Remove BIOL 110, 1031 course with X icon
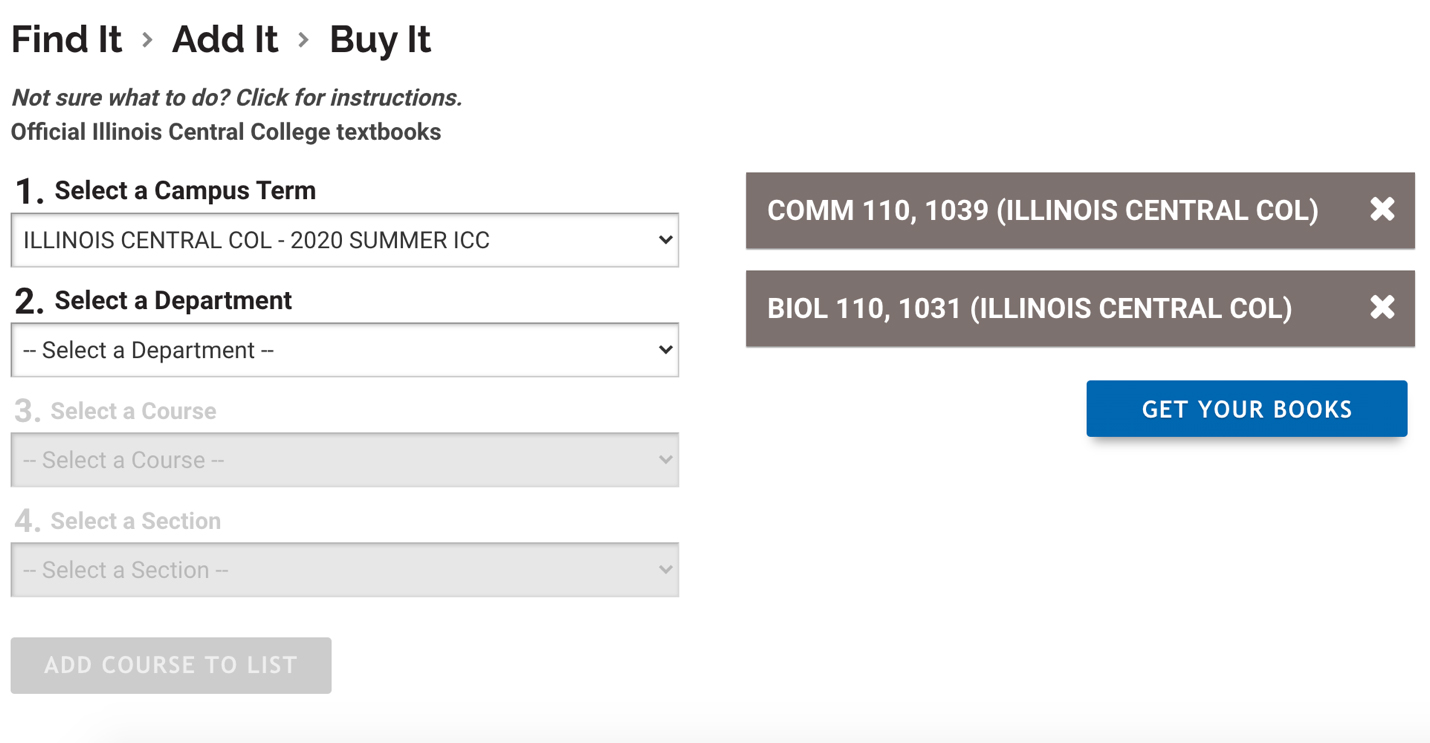This screenshot has height=743, width=1430. tap(1382, 307)
